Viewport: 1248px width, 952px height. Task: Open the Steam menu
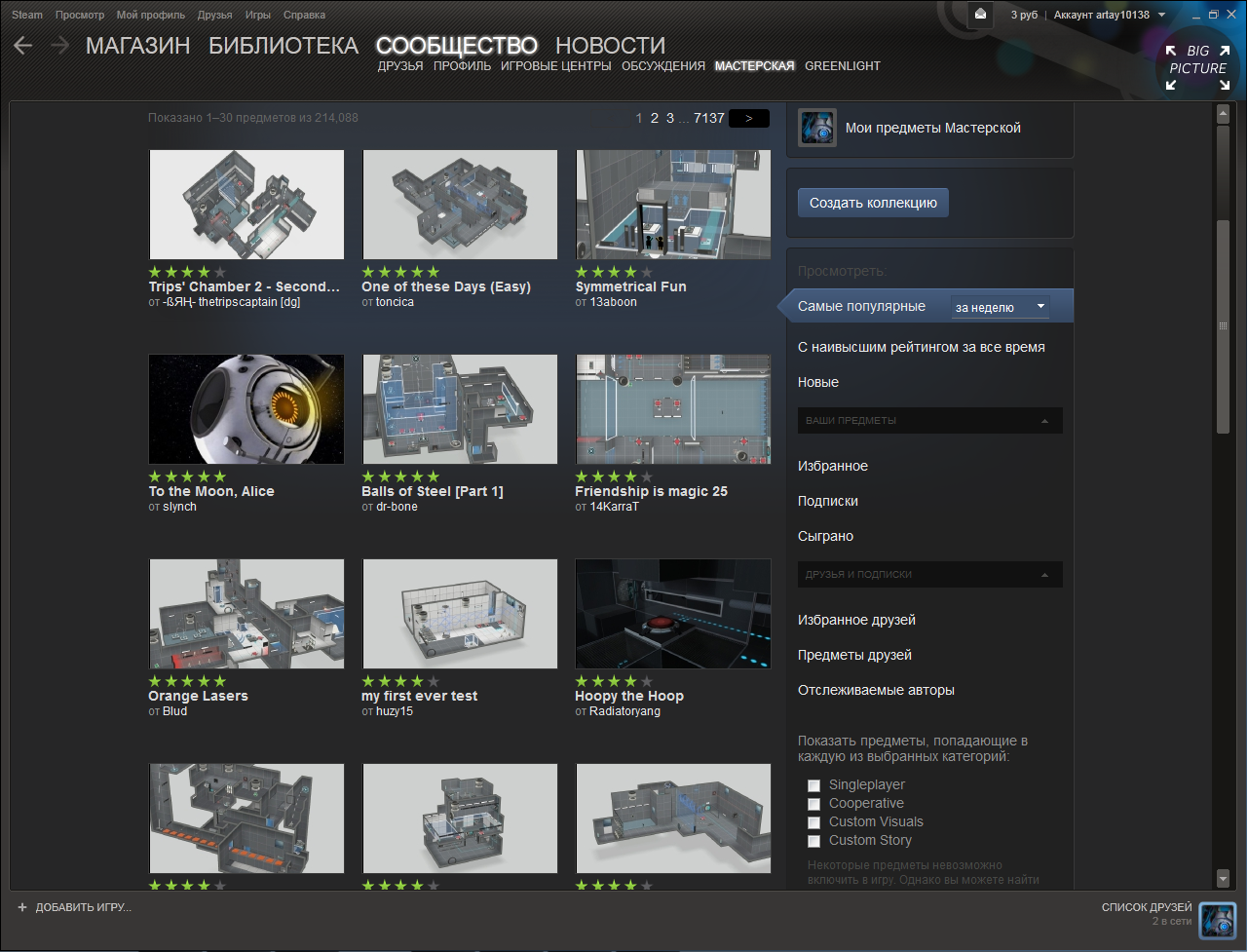tap(27, 15)
